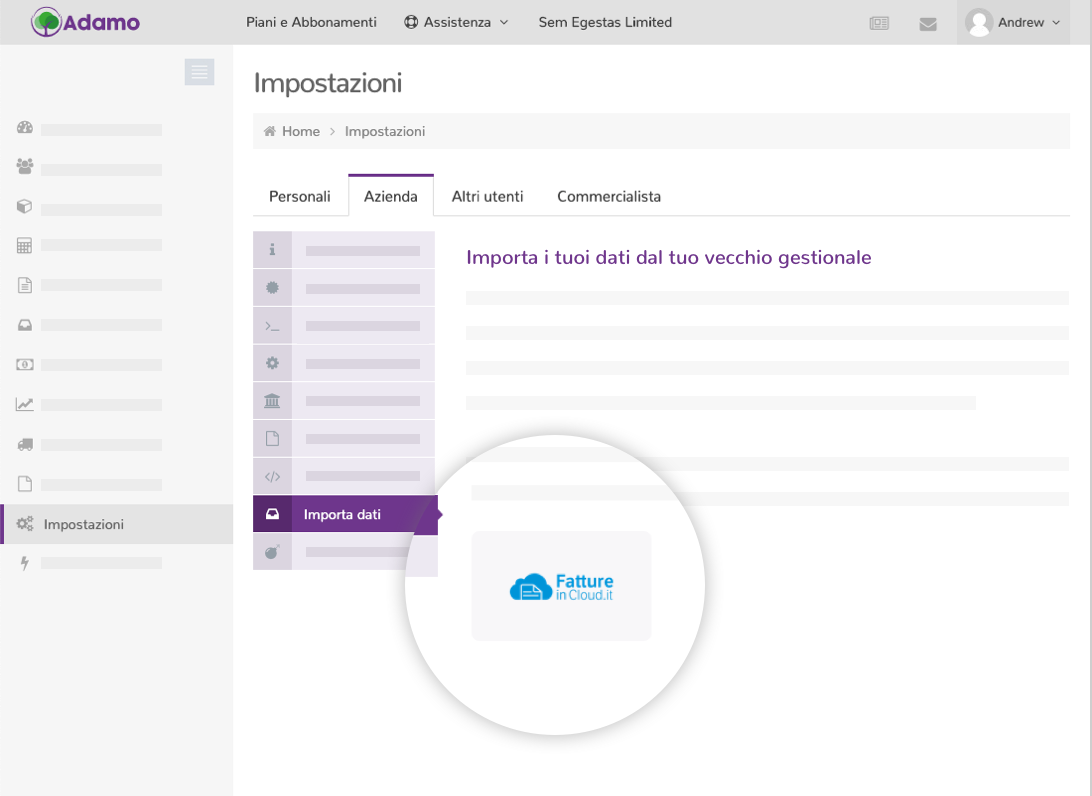Open Piani e Abbonamenti page

tap(311, 22)
